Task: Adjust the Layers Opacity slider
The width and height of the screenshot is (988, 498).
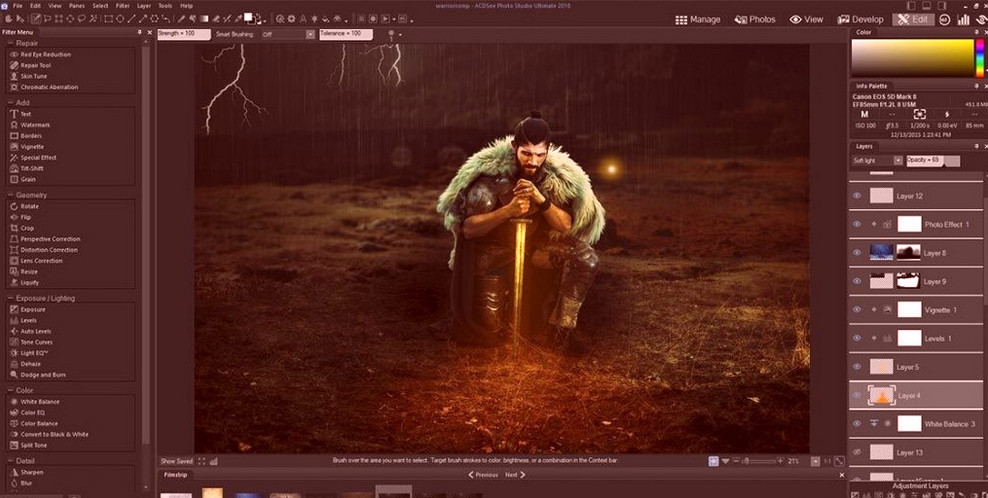Action: point(933,161)
